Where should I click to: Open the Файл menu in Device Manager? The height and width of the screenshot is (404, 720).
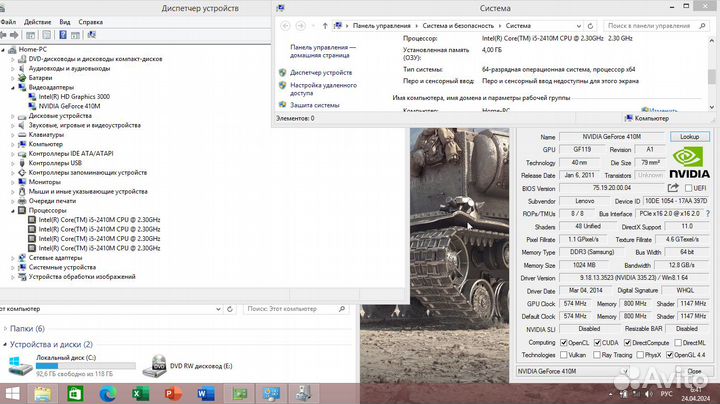(x=8, y=22)
